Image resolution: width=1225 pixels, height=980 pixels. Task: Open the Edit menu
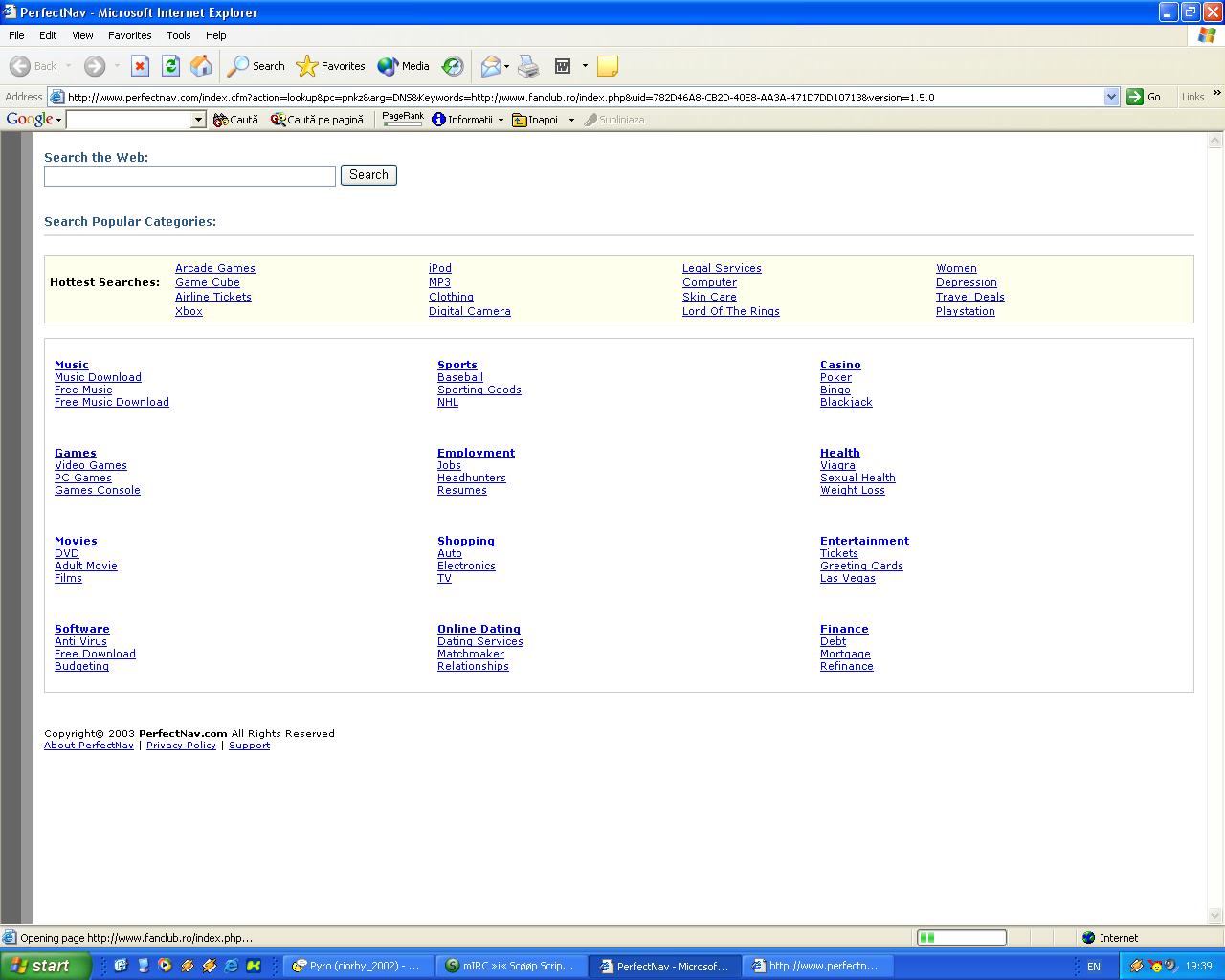click(48, 35)
